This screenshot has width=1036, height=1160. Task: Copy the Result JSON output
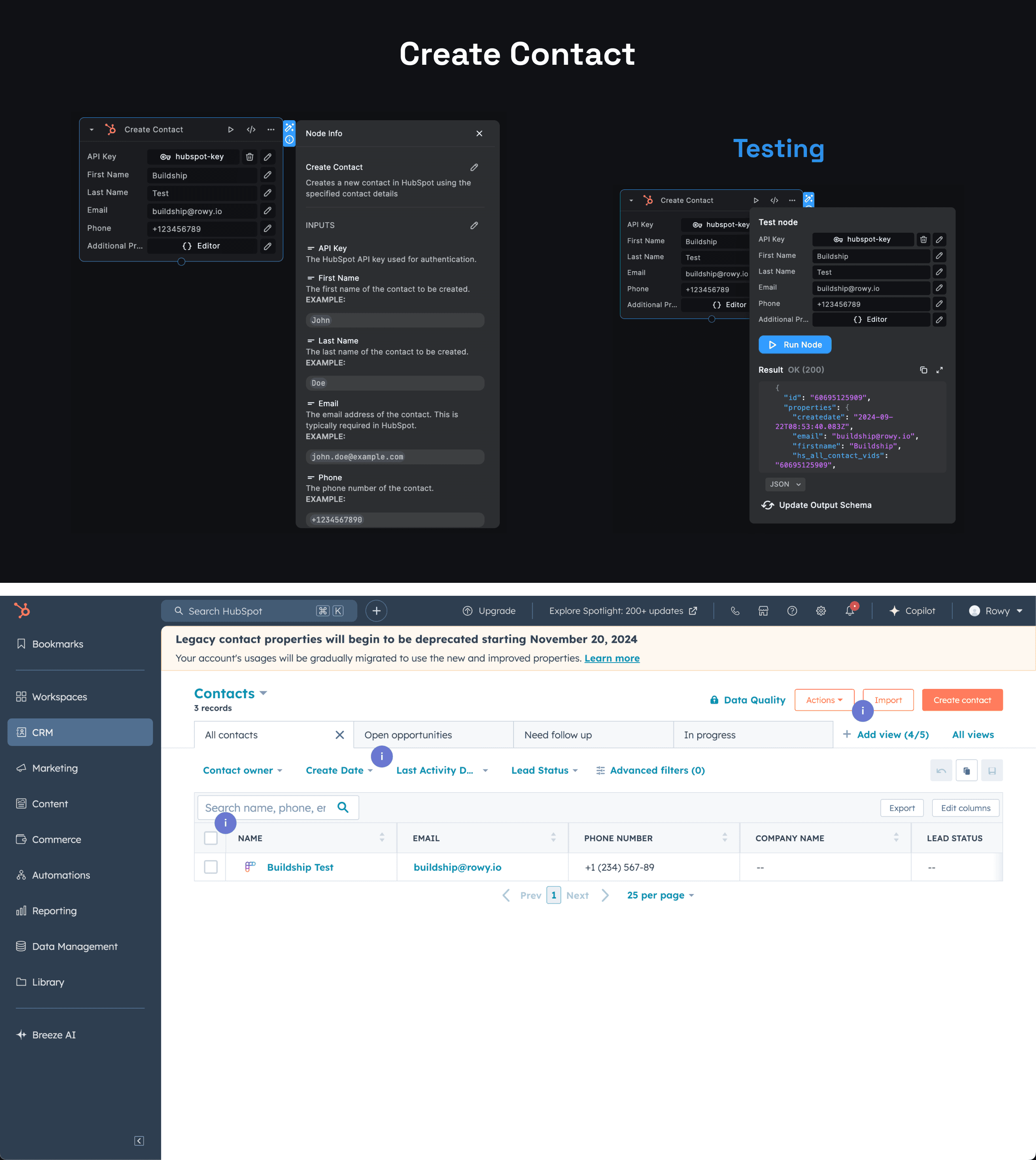click(x=923, y=370)
